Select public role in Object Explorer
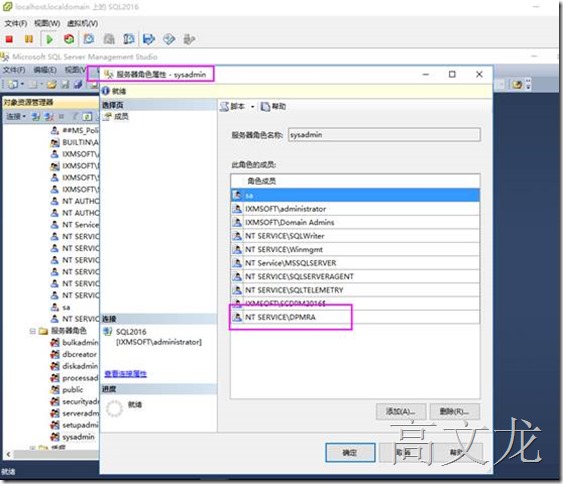563x484 pixels. click(x=73, y=390)
